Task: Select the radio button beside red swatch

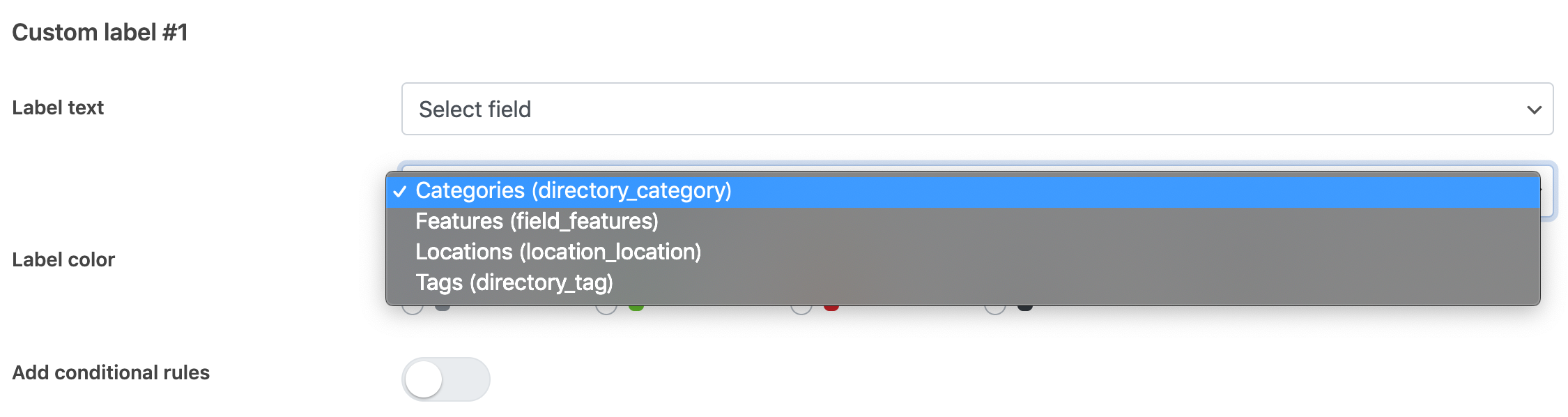Action: [x=801, y=309]
